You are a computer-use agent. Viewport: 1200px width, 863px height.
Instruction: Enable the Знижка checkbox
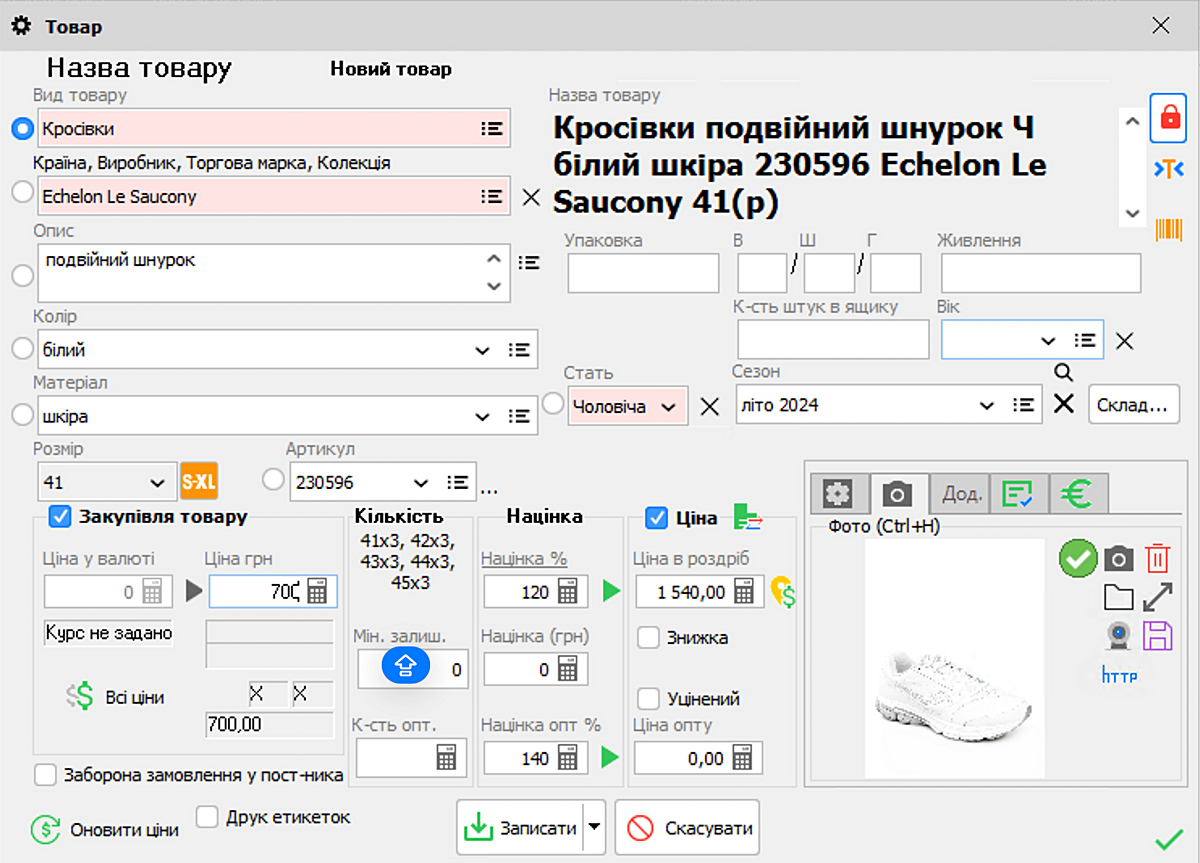pyautogui.click(x=651, y=638)
